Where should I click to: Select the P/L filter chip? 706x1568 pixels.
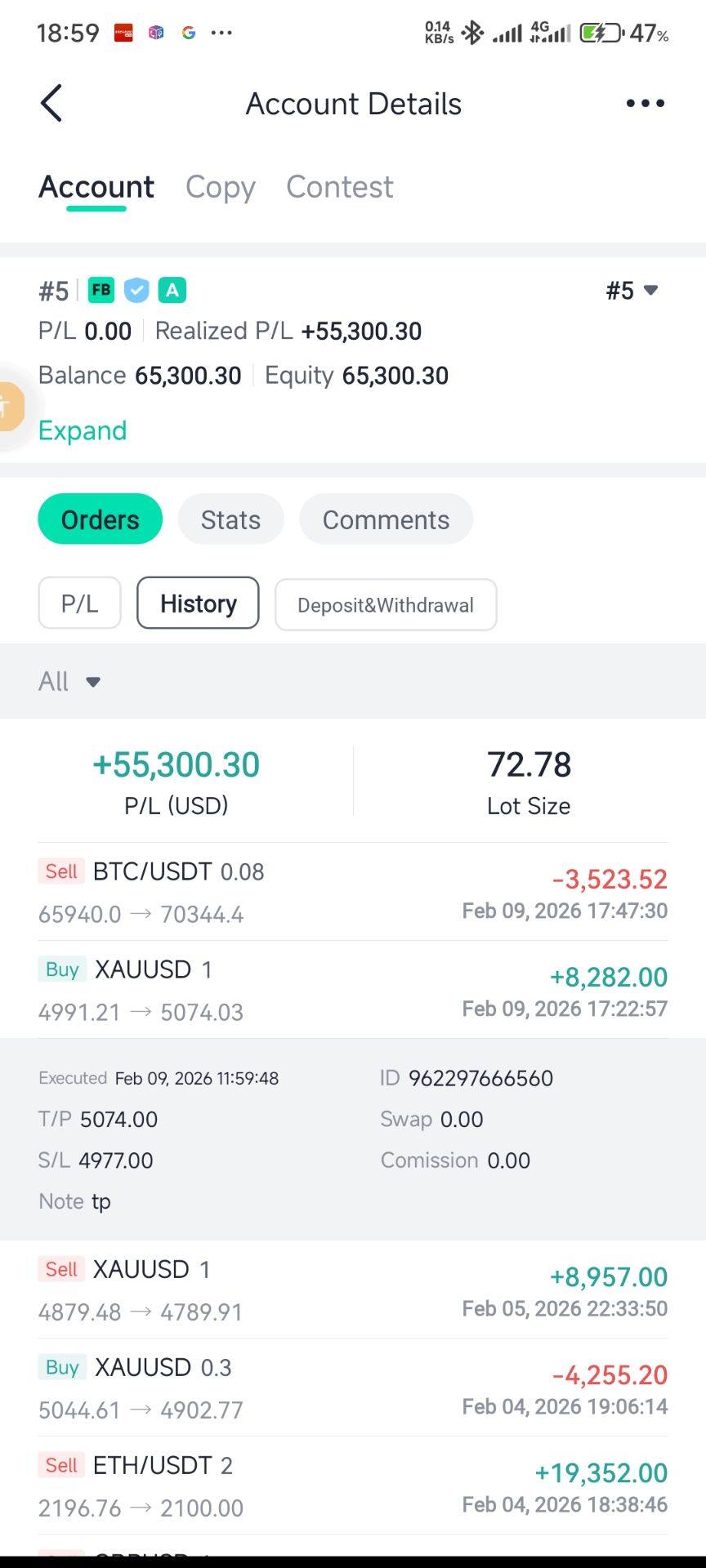click(79, 604)
